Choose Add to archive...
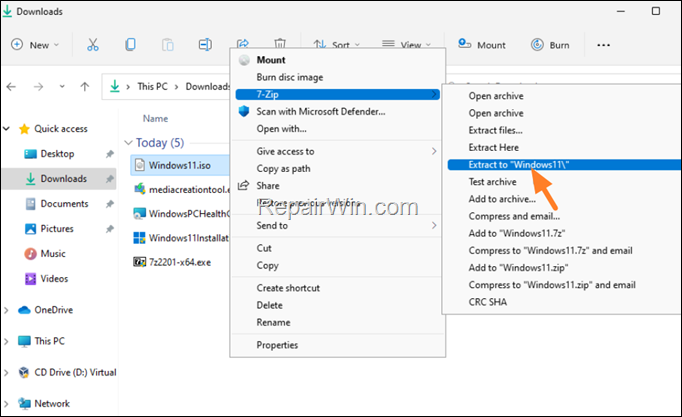The image size is (682, 417). coord(564,199)
